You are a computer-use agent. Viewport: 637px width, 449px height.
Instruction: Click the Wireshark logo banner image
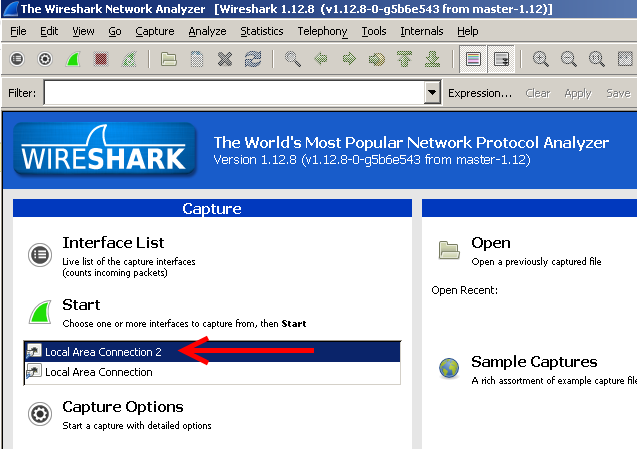tap(105, 150)
